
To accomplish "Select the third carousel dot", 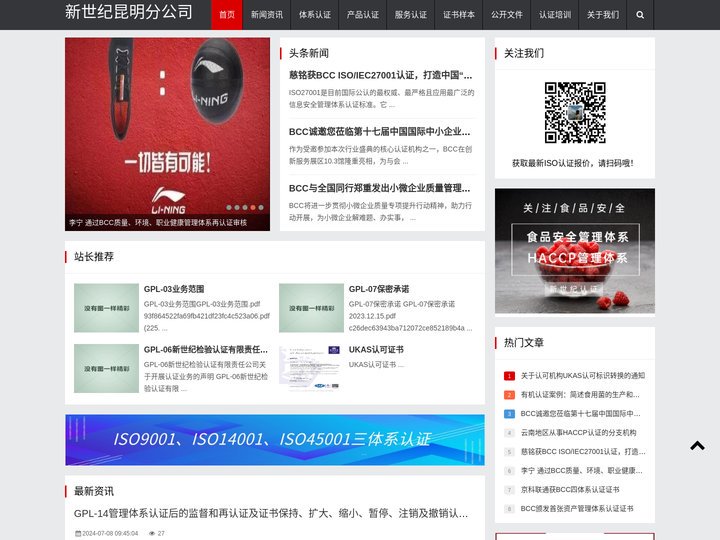I will tap(245, 208).
